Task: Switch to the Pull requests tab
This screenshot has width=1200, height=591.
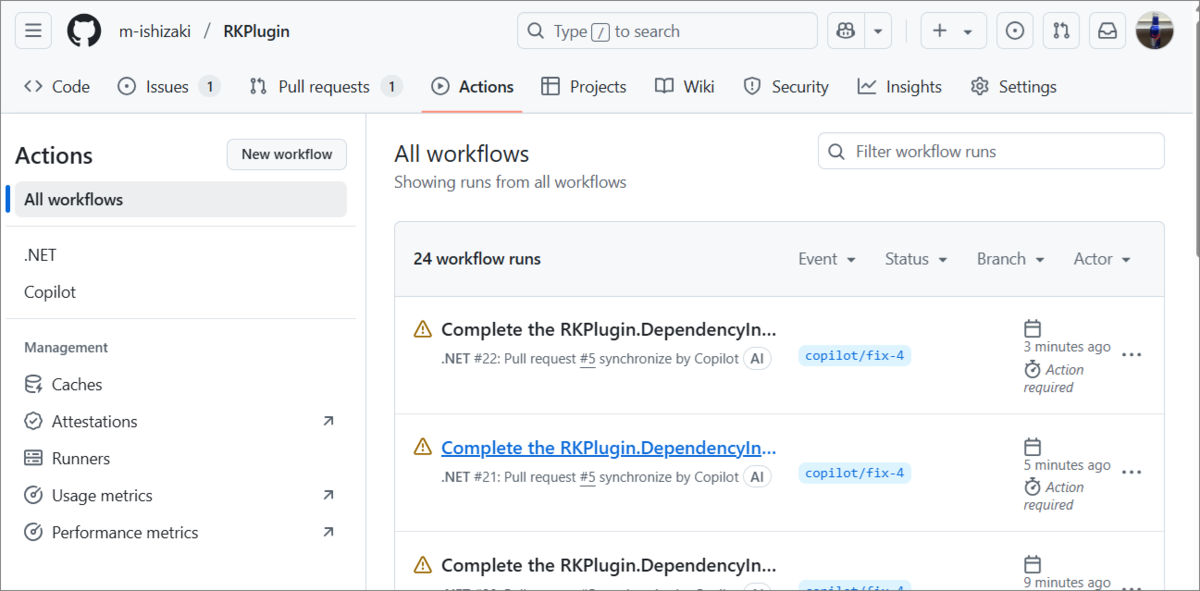Action: (x=326, y=87)
